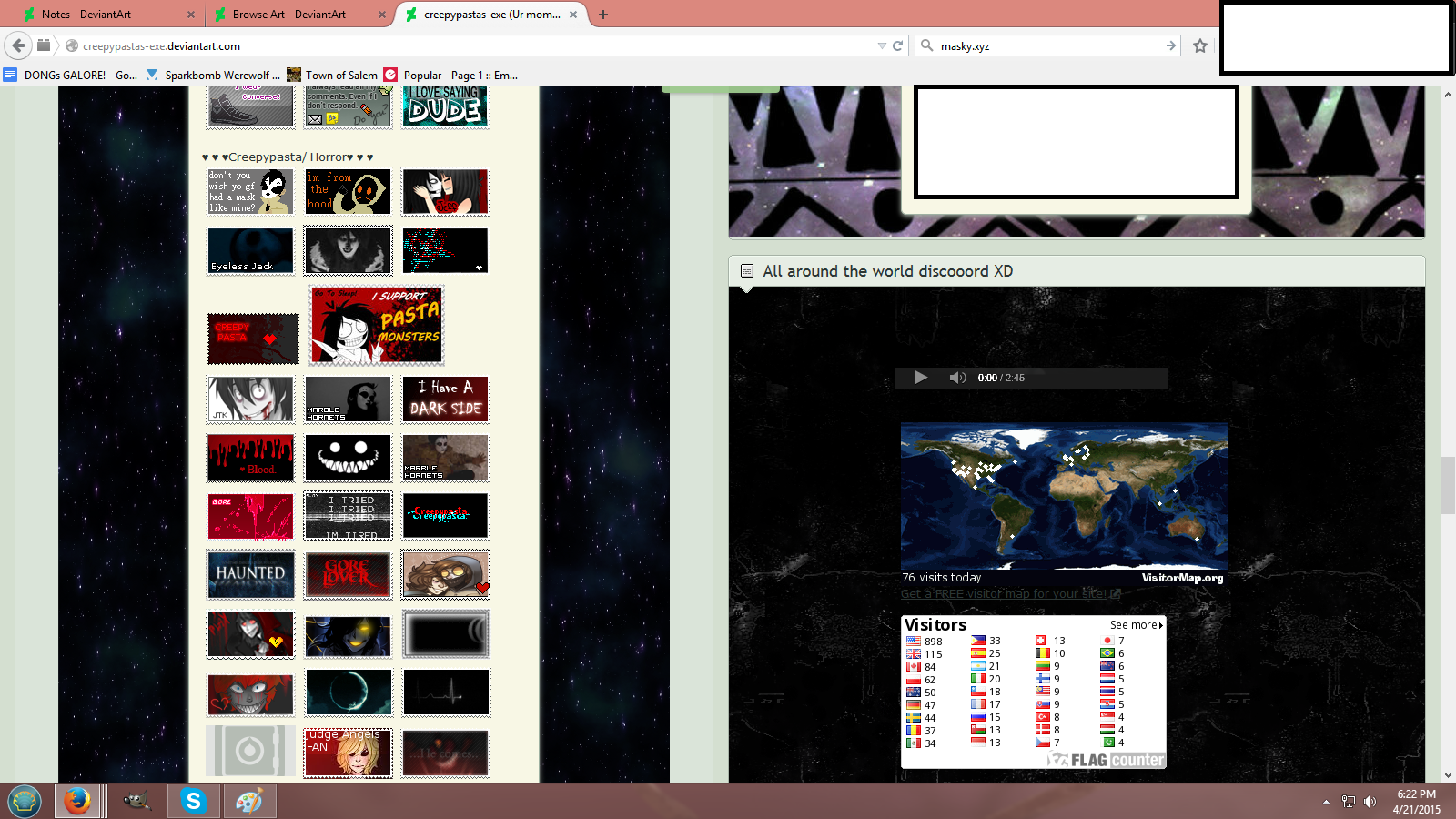The image size is (1456, 819).
Task: Click the page's vertical scrollbar thumb
Action: (1447, 485)
